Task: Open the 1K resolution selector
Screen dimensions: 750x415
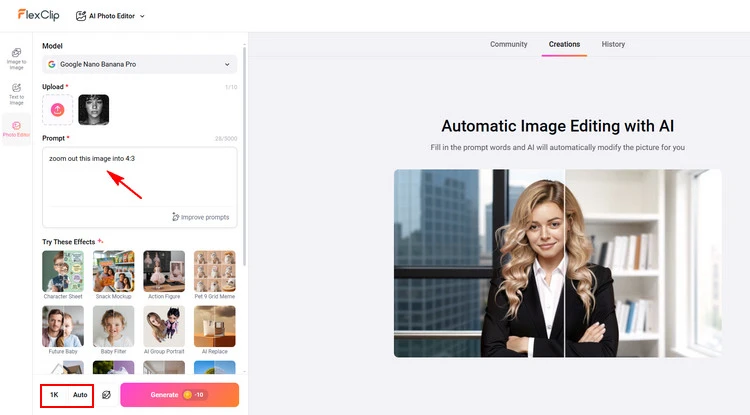Action: click(x=54, y=395)
